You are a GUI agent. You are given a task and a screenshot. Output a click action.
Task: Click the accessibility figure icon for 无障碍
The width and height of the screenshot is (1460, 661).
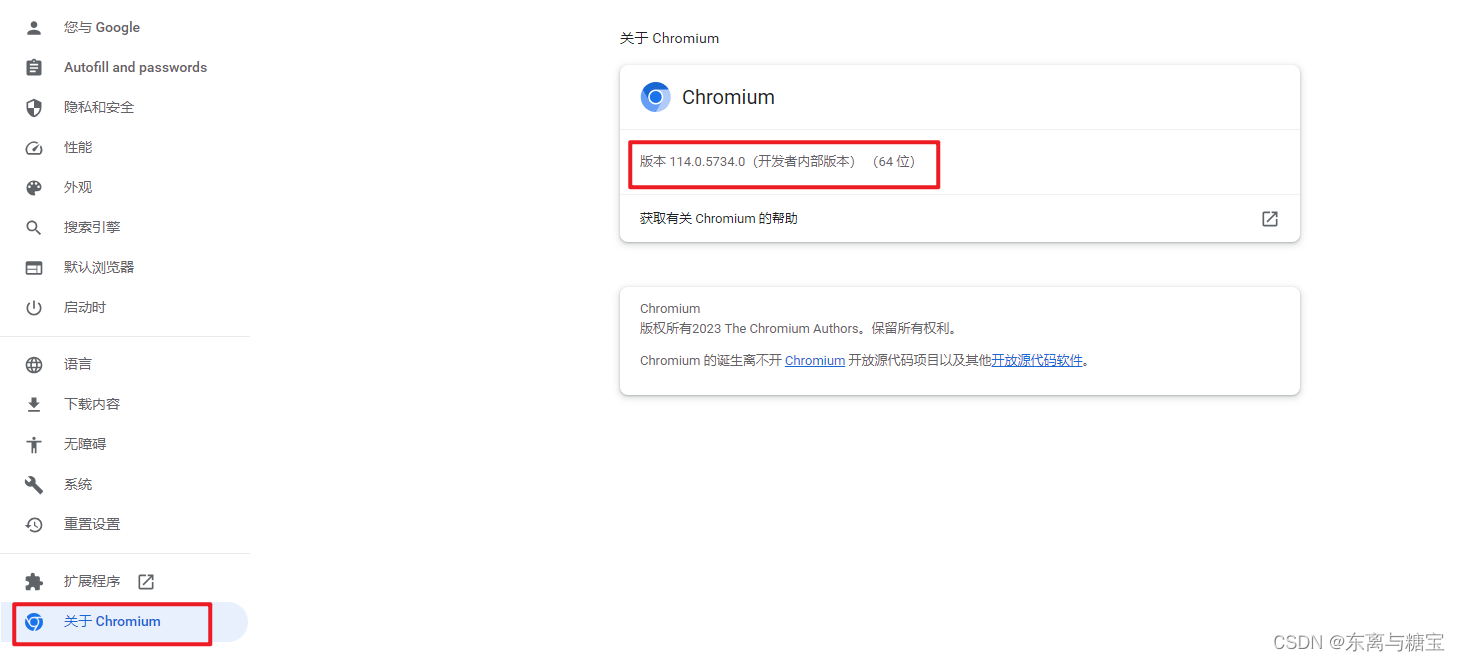(x=34, y=444)
